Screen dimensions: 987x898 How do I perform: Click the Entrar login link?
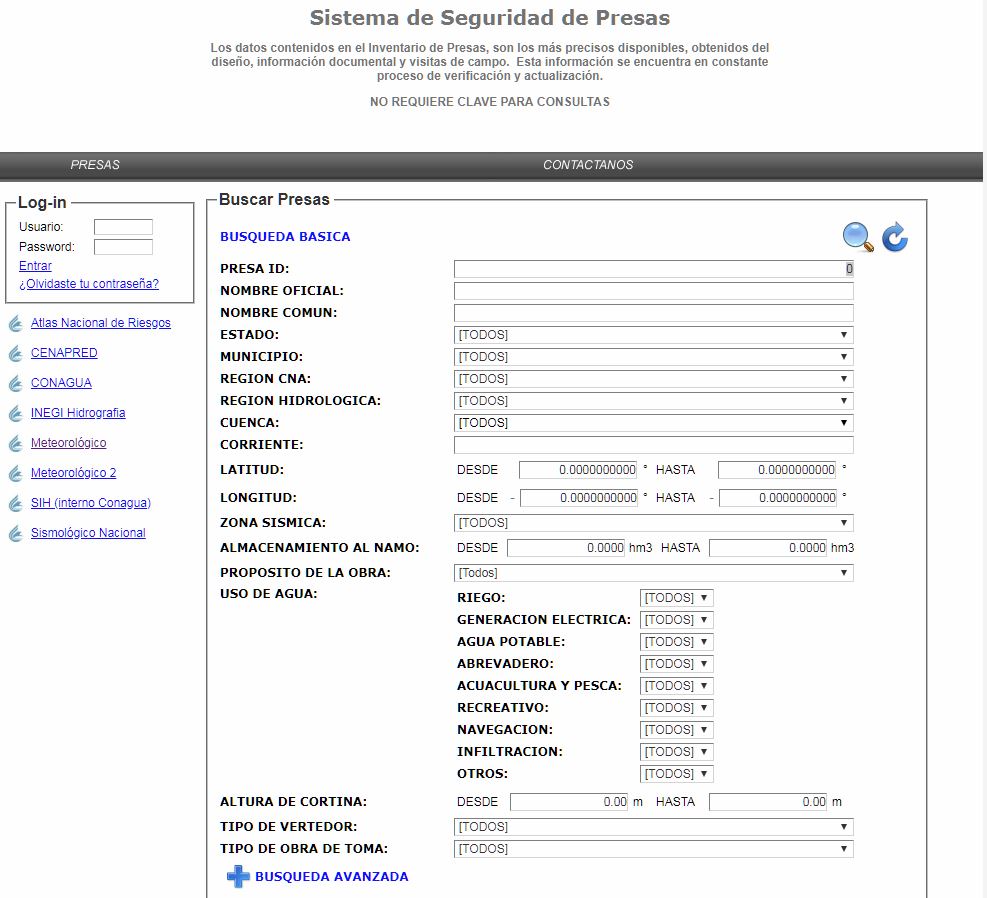coord(35,265)
